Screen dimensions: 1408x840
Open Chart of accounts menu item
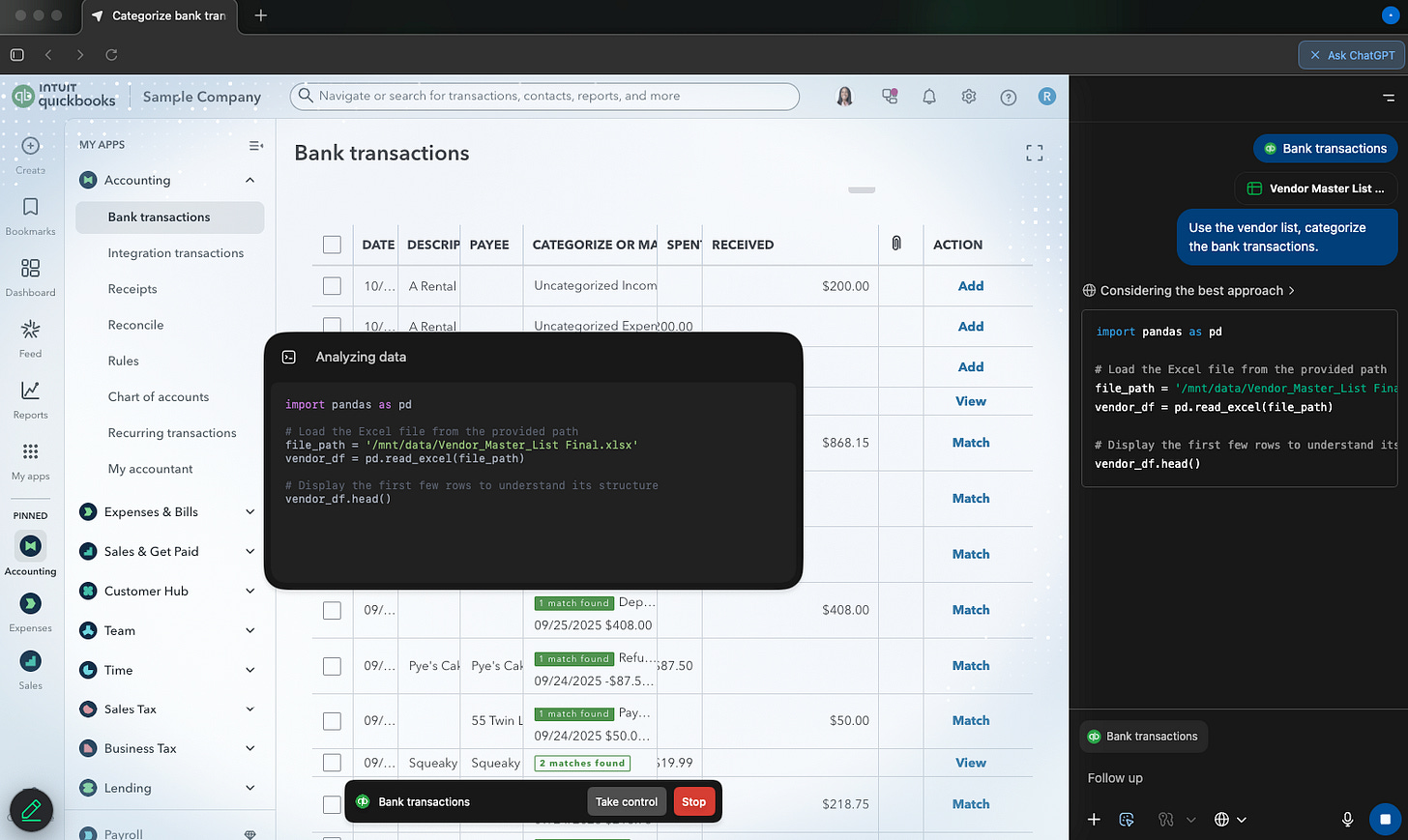pos(159,397)
